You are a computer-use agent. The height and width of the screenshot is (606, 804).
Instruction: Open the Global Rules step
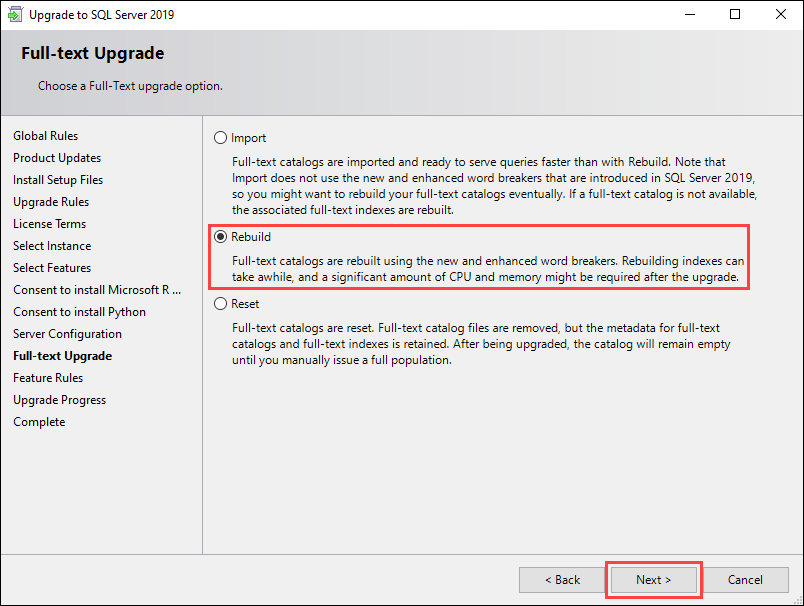[45, 136]
